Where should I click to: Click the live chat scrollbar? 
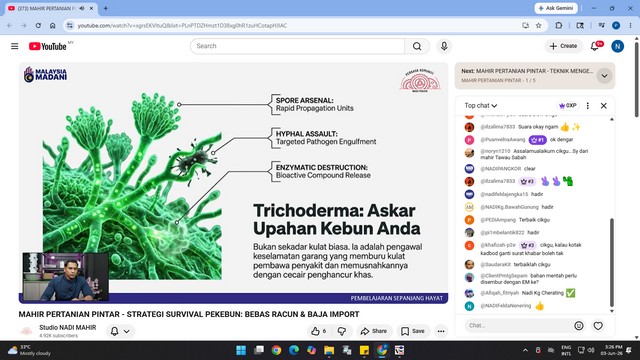(x=611, y=262)
